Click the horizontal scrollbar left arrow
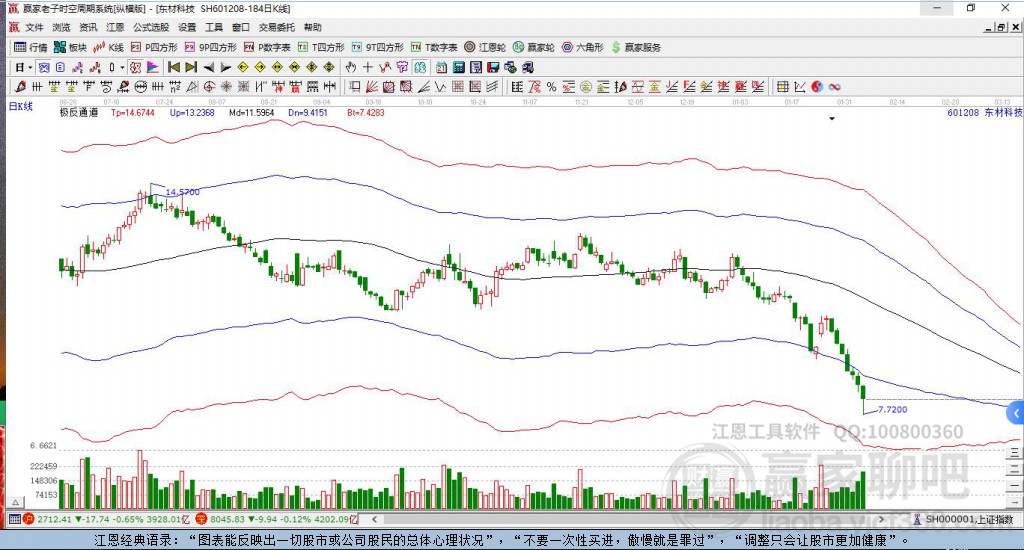This screenshot has width=1024, height=550. (x=374, y=519)
